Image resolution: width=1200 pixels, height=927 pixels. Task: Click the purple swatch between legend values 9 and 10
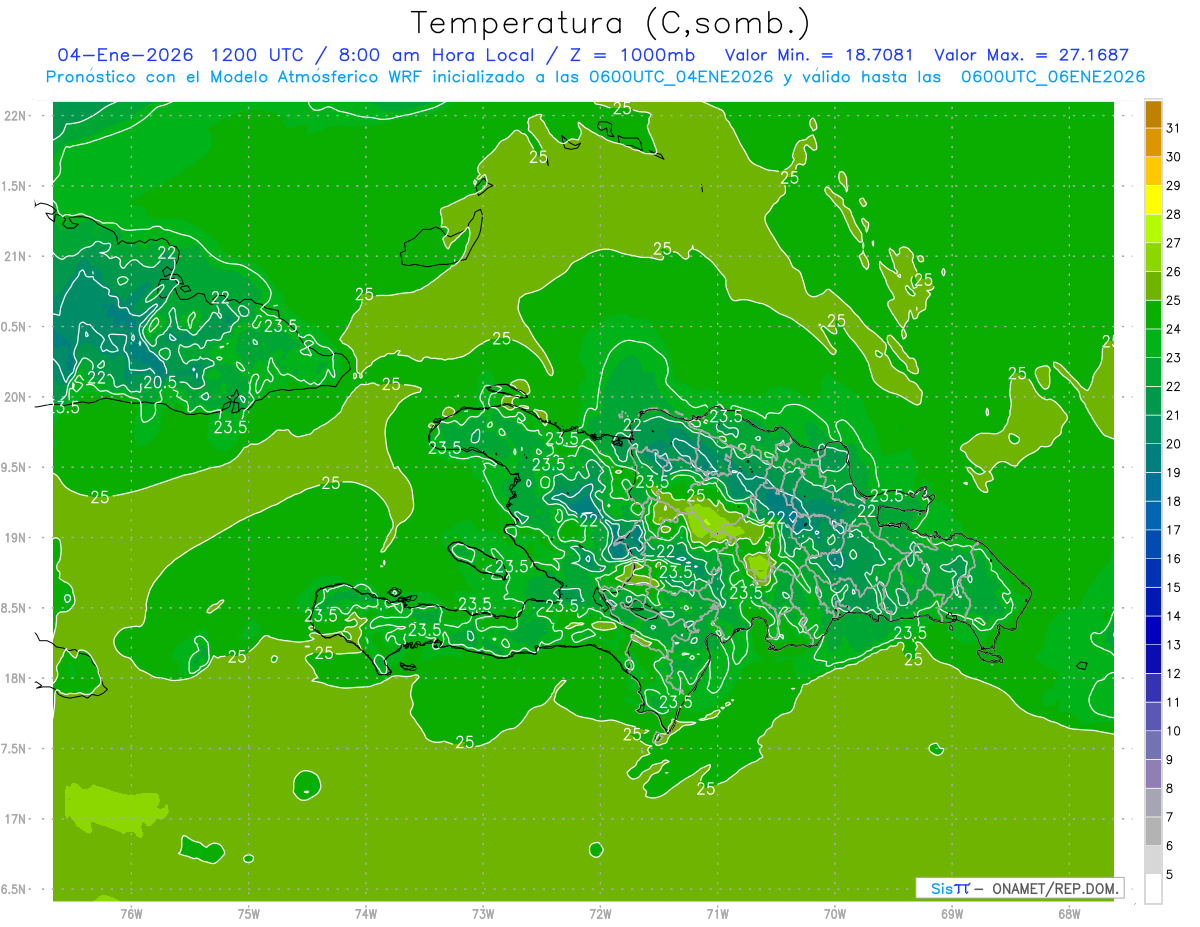pyautogui.click(x=1153, y=745)
